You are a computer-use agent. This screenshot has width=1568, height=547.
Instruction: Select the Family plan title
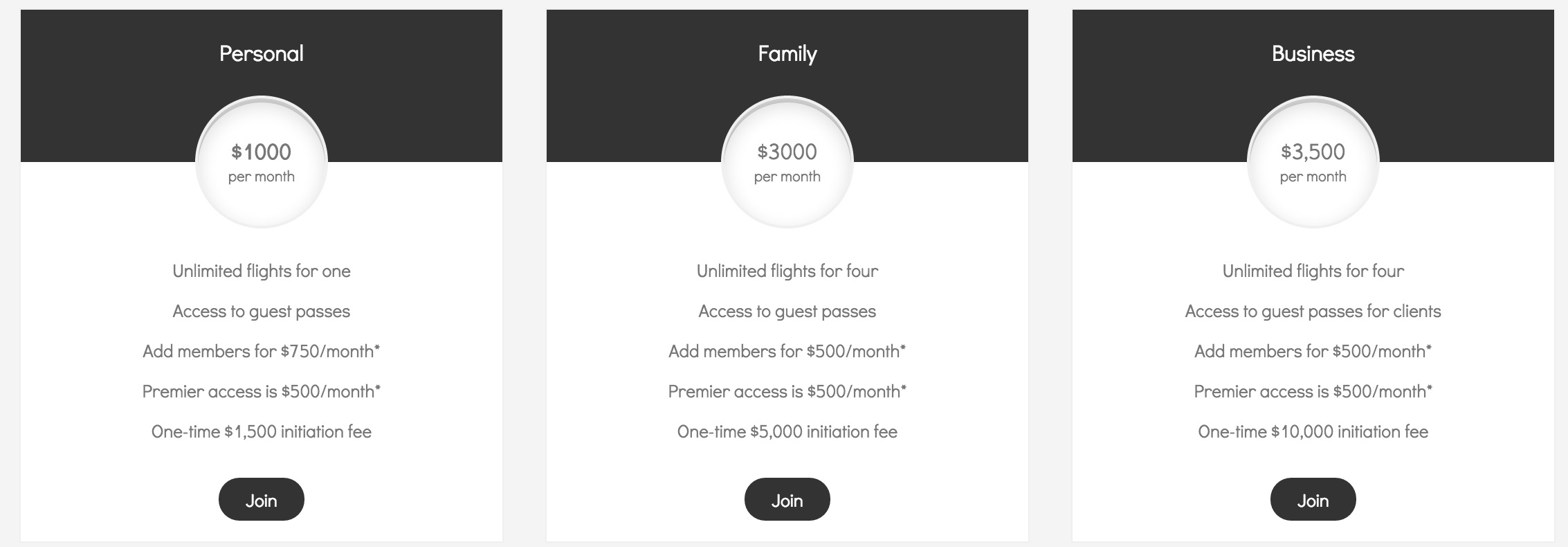point(787,54)
